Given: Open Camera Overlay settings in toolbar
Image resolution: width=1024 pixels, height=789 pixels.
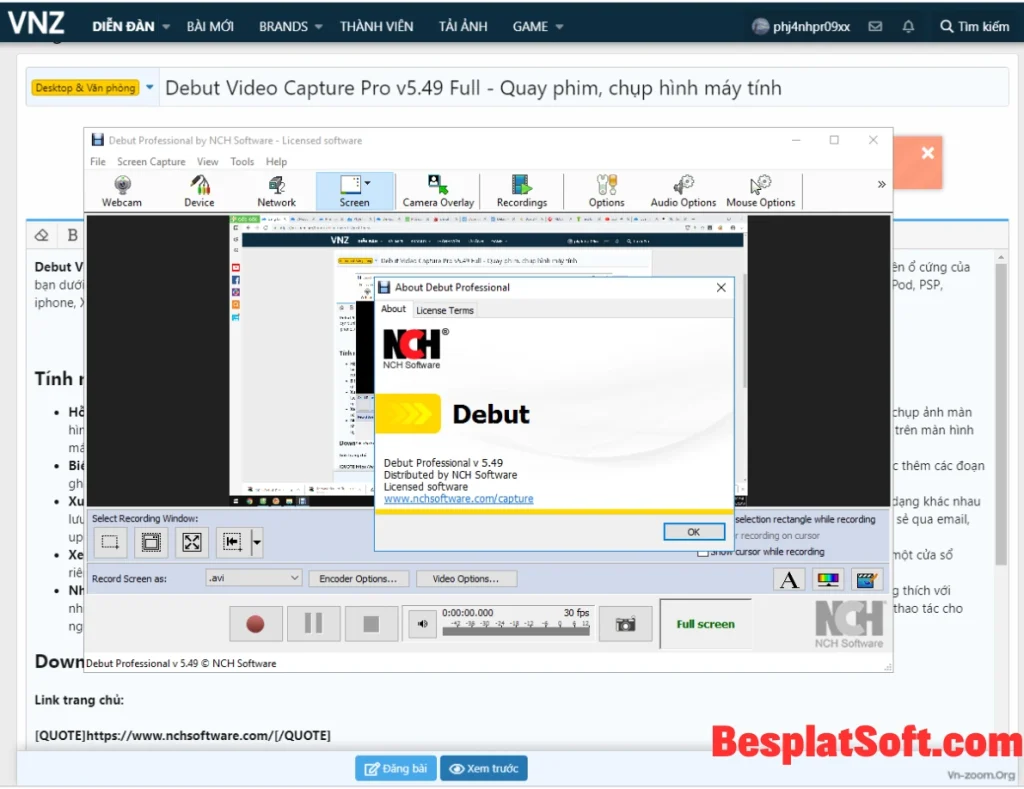Looking at the screenshot, I should pyautogui.click(x=438, y=190).
